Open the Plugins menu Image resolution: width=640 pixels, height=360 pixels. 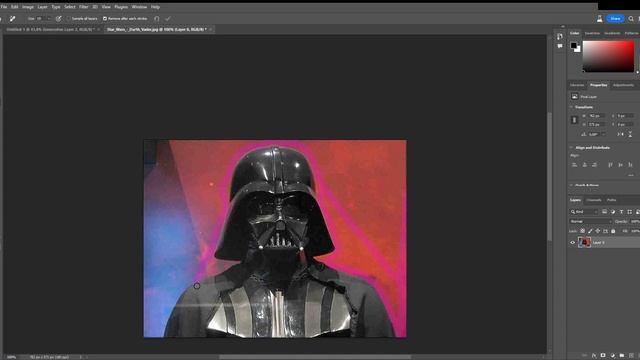(x=121, y=7)
